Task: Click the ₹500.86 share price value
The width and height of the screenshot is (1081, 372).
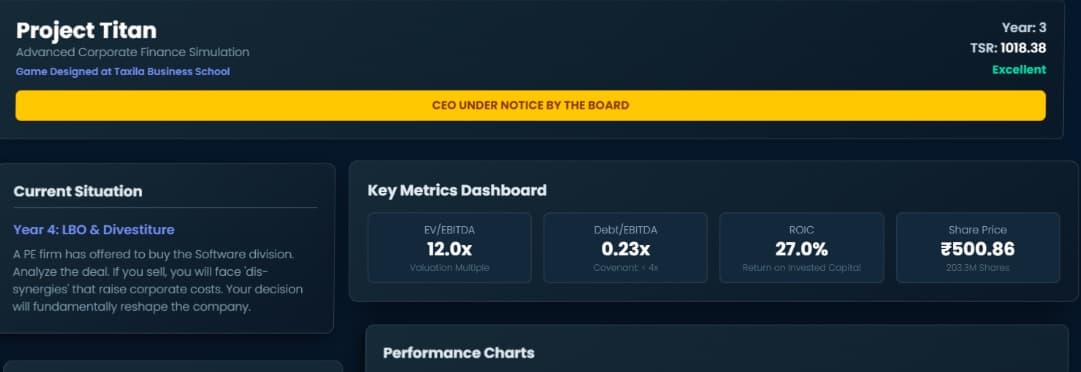Action: coord(978,249)
